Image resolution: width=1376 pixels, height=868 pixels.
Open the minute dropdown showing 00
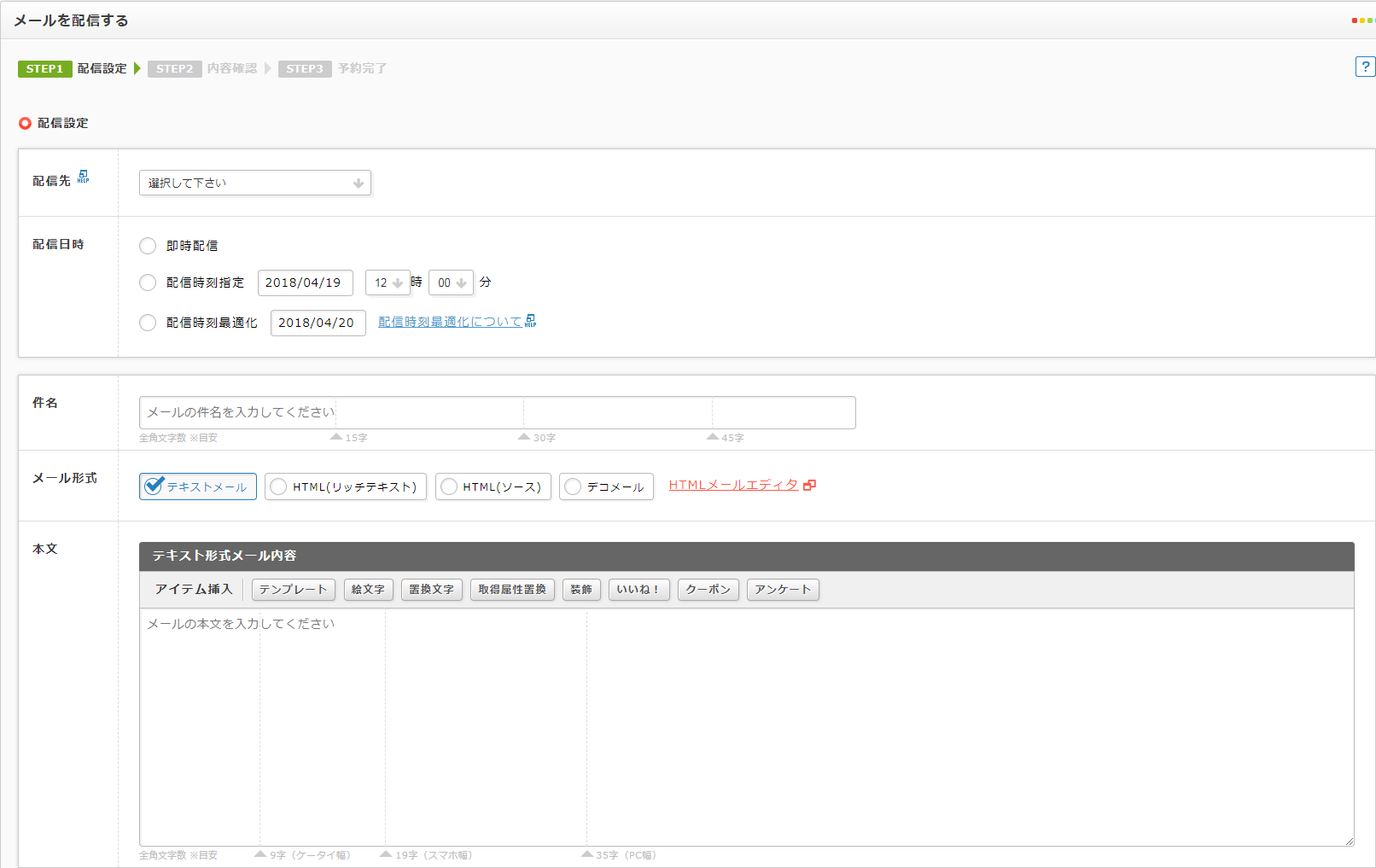[451, 283]
